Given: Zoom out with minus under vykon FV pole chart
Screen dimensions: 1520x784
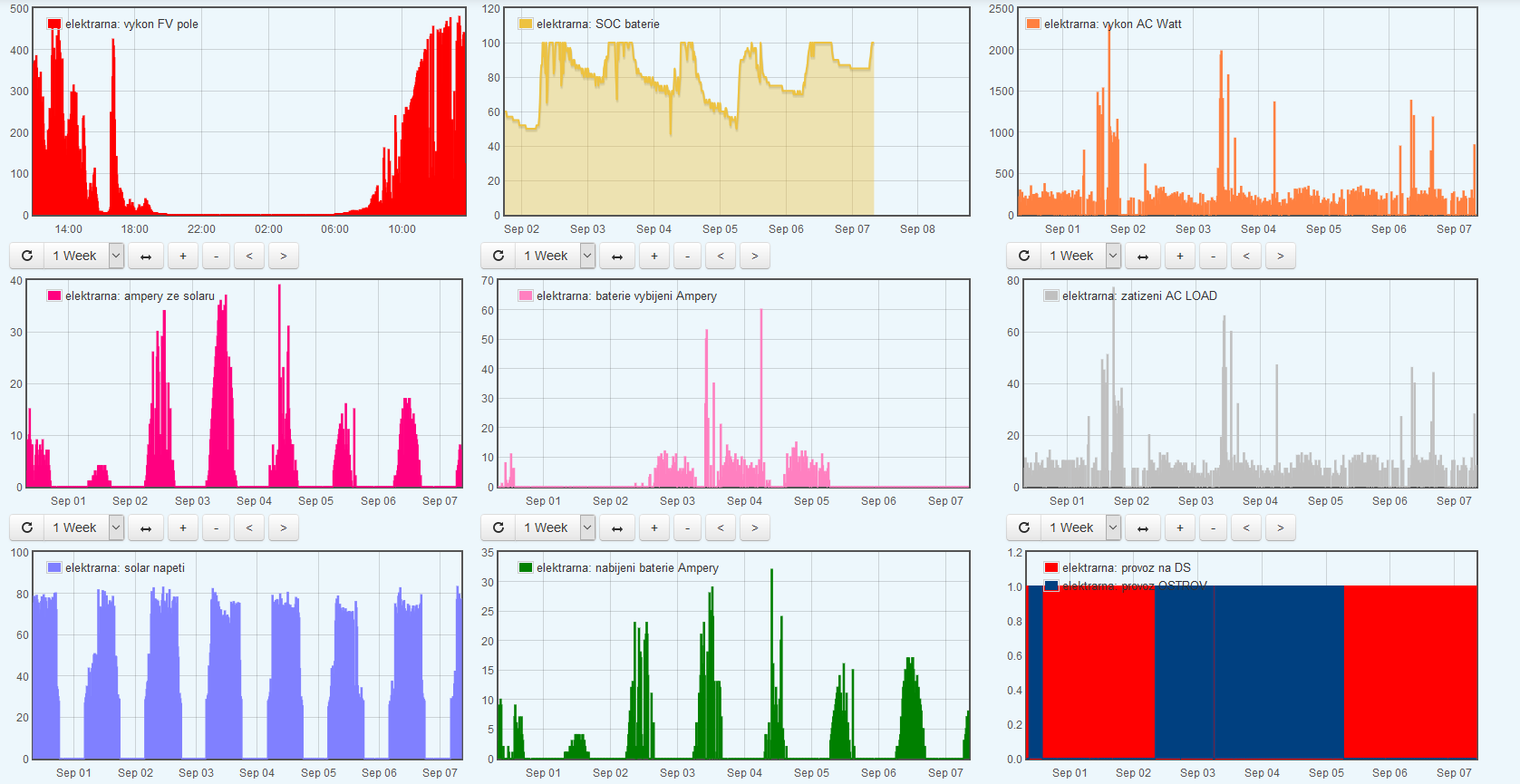Looking at the screenshot, I should coord(216,256).
